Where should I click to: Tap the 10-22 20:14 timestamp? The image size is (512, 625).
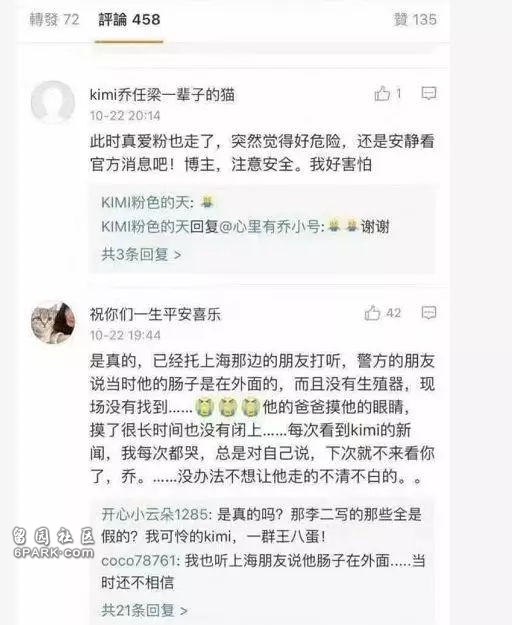click(125, 116)
